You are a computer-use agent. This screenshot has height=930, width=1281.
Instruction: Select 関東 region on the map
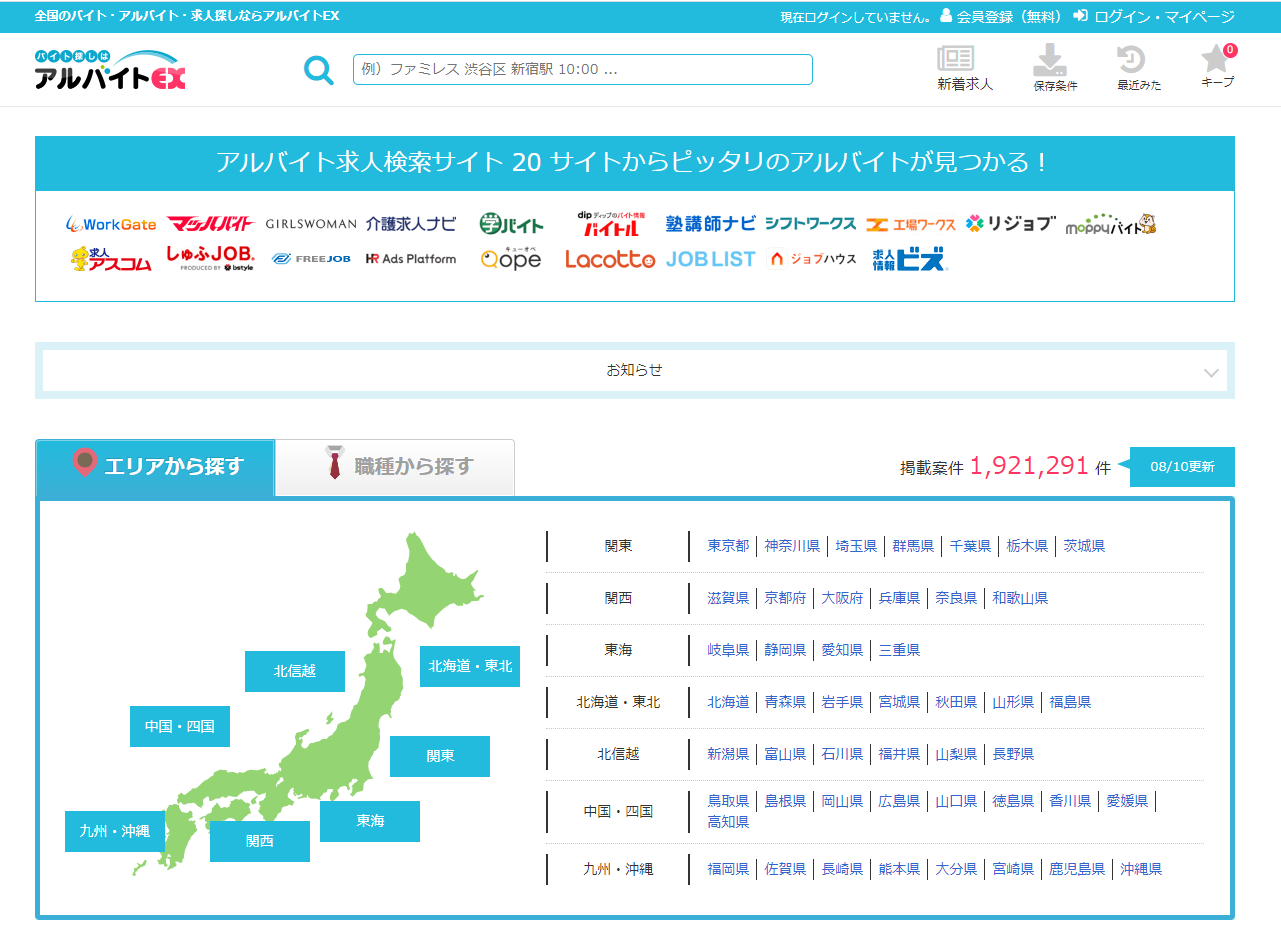[x=440, y=756]
